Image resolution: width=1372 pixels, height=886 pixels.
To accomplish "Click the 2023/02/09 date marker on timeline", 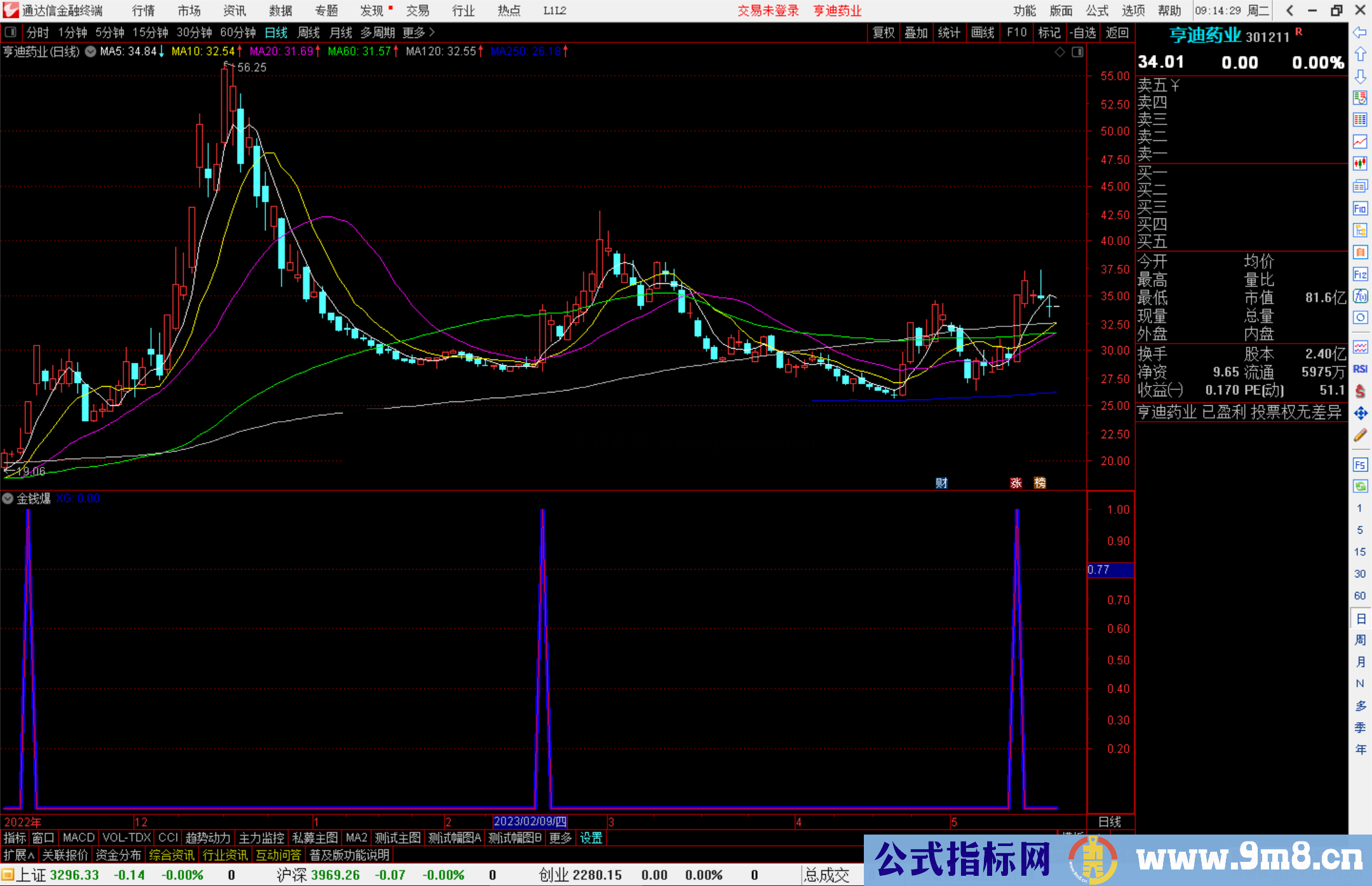I will tap(530, 821).
